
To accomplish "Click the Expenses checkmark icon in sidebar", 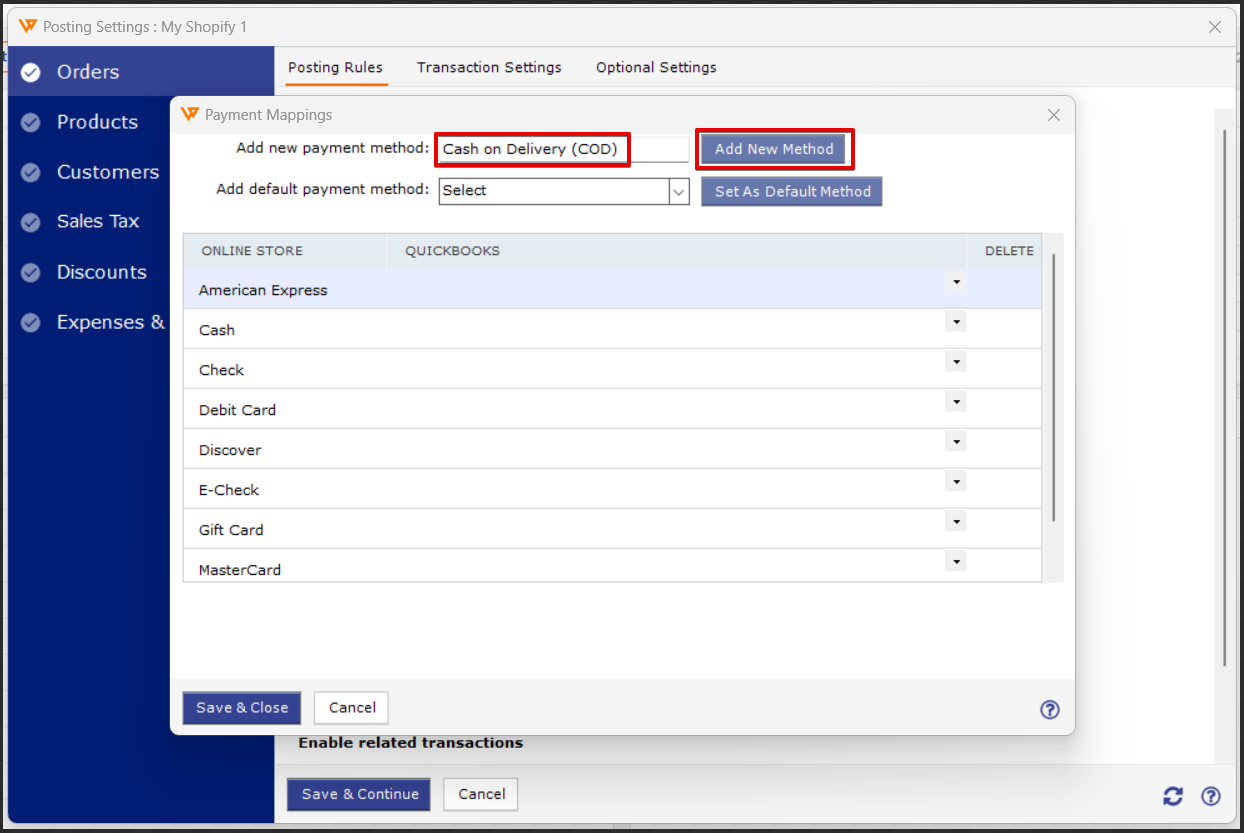I will click(x=31, y=322).
